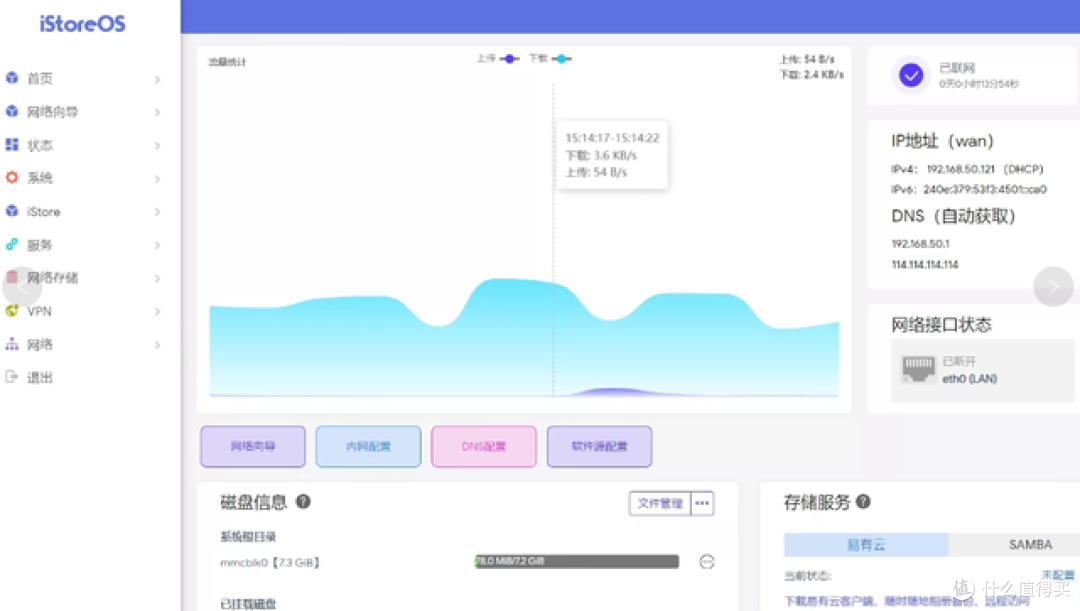The width and height of the screenshot is (1080, 611).
Task: Open the 系统 gear icon
Action: [x=12, y=178]
